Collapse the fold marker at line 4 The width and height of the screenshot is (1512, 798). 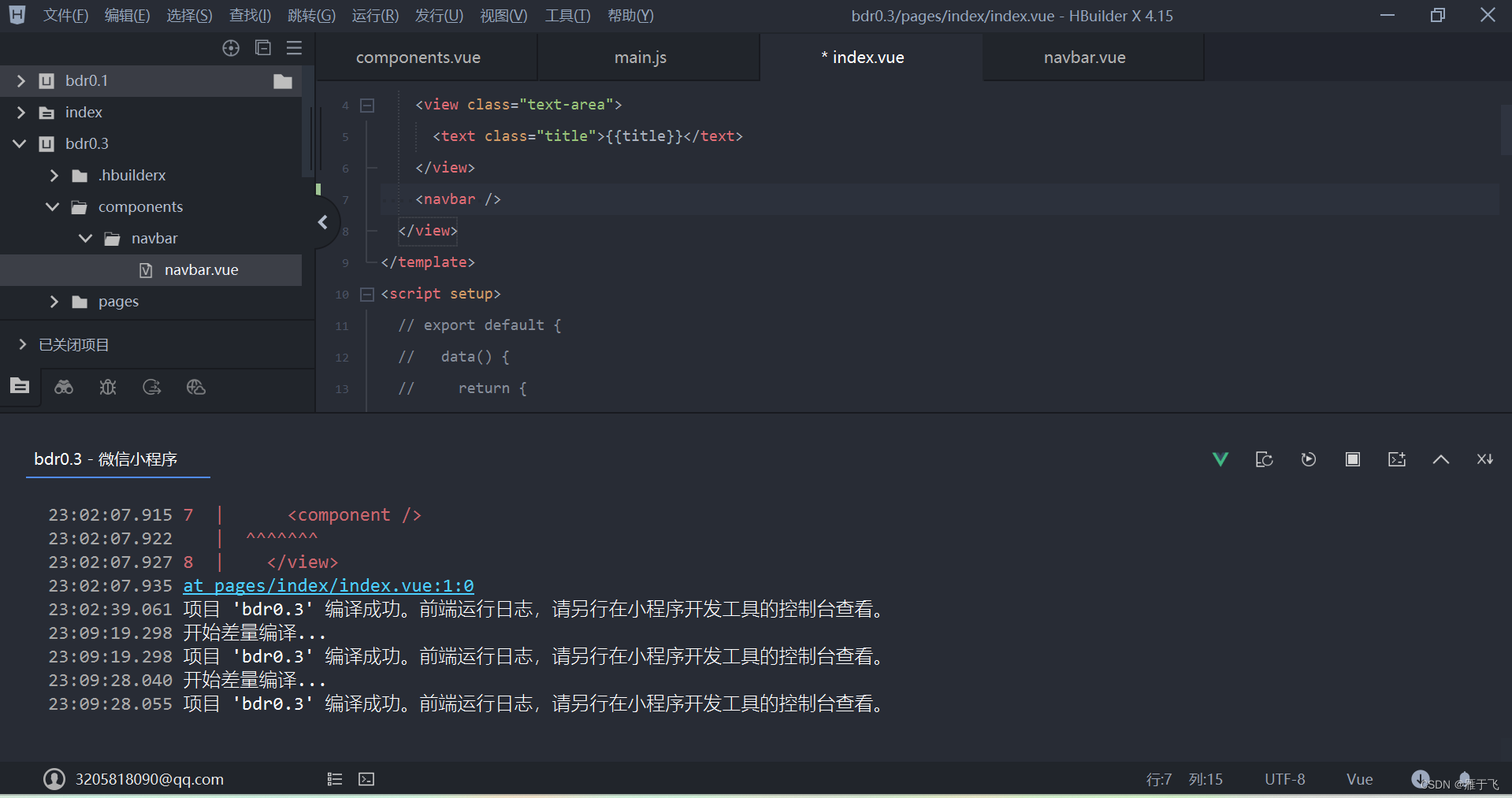pos(367,105)
